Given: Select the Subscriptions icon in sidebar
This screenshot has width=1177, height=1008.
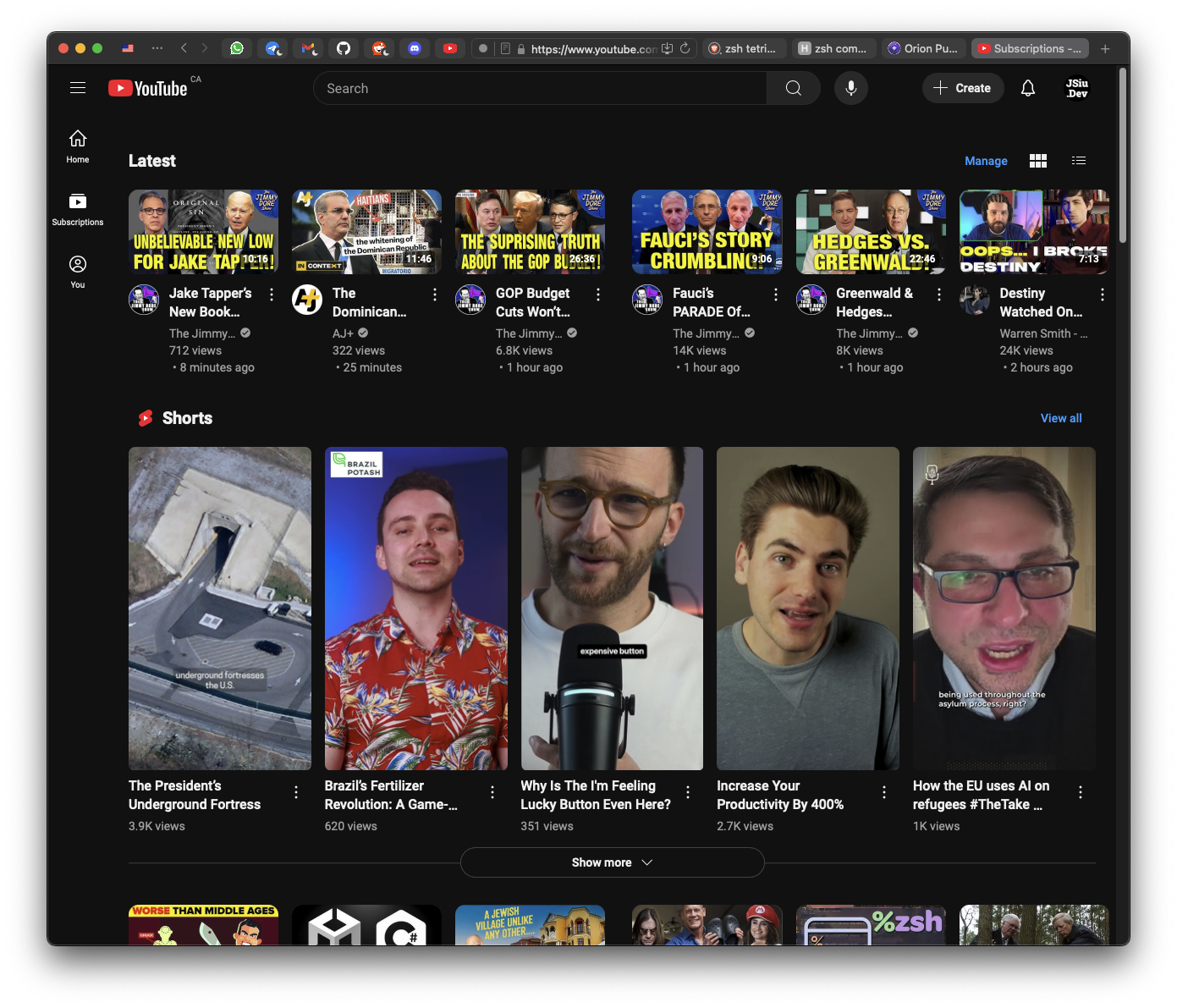Looking at the screenshot, I should pos(77,206).
